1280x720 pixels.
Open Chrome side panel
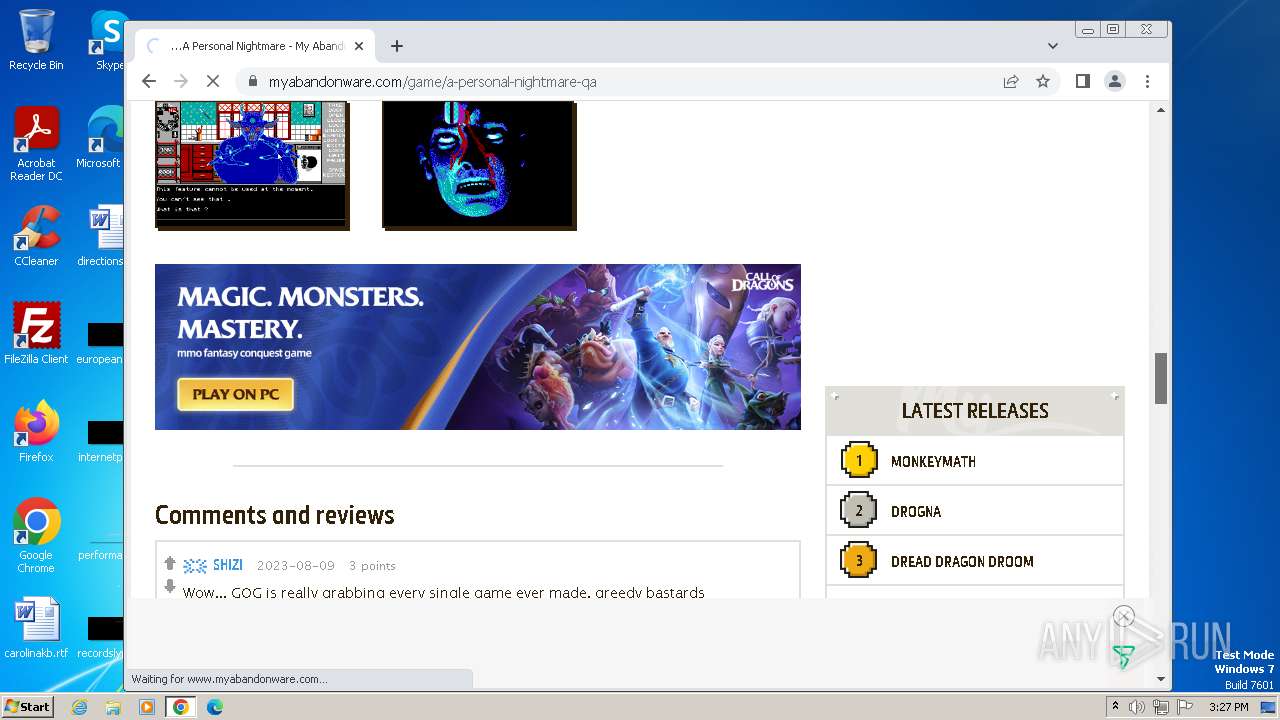pos(1082,81)
